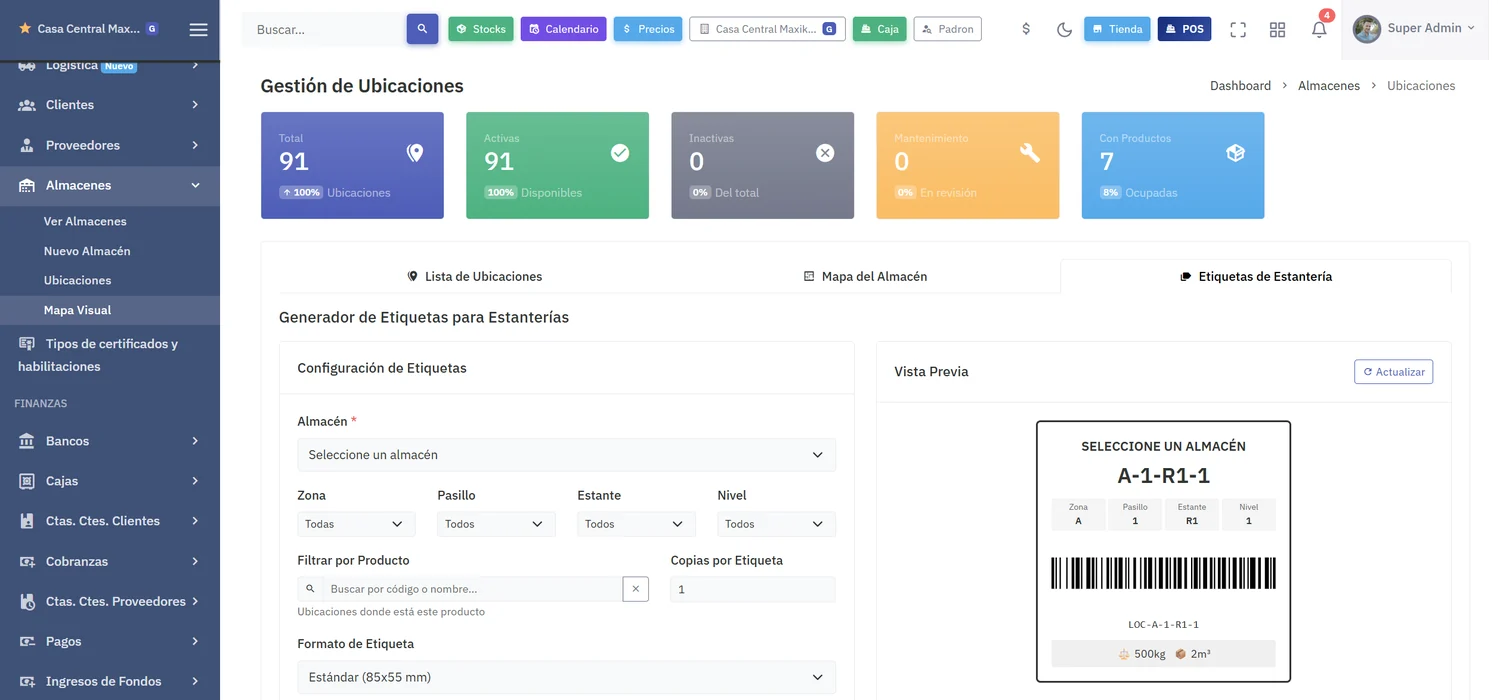Open the Pasillo dropdown
The image size is (1500, 700).
[x=496, y=524]
